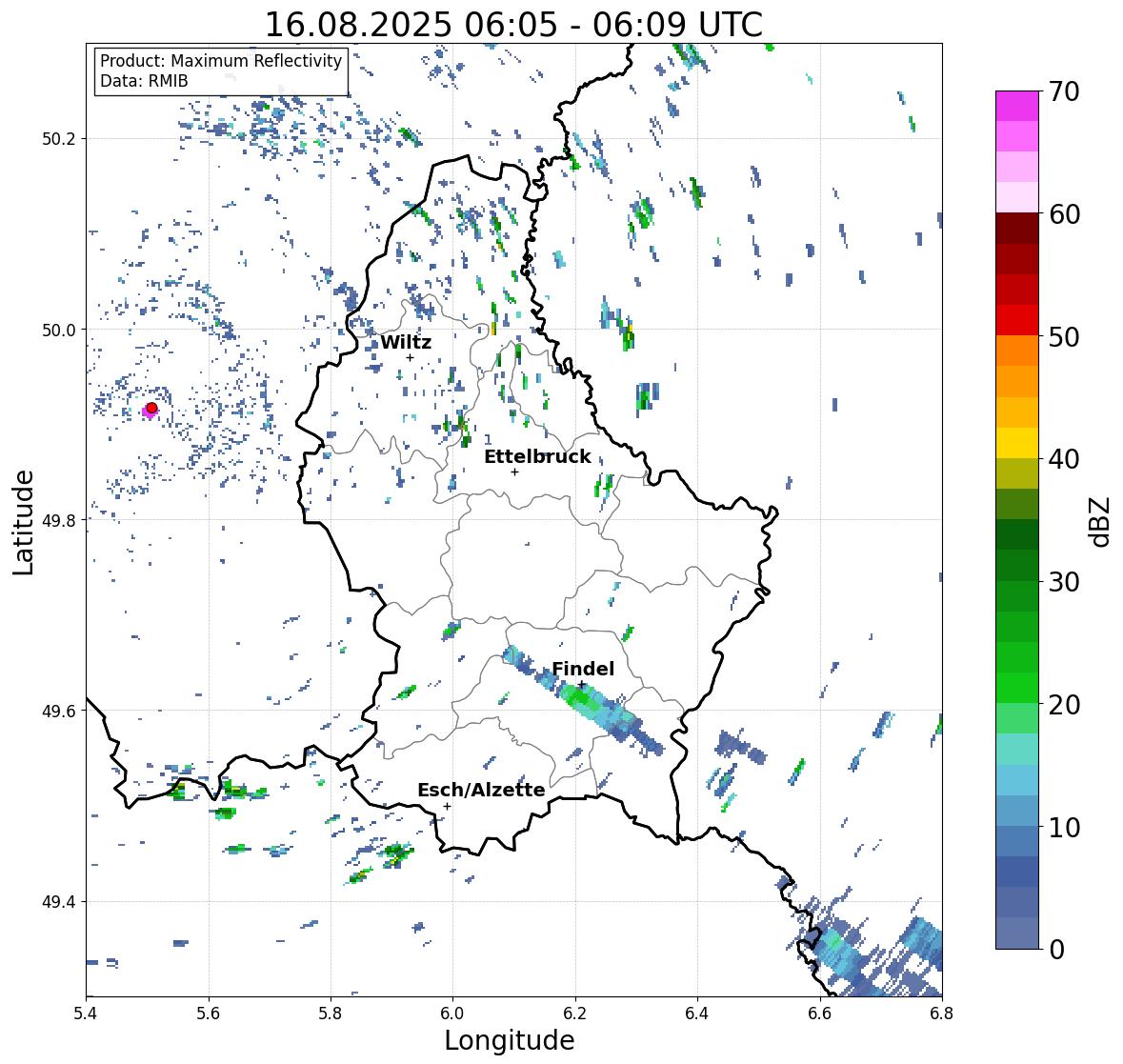Click the cross marker under the Wiltz label
The image size is (1123, 1064).
(x=410, y=357)
